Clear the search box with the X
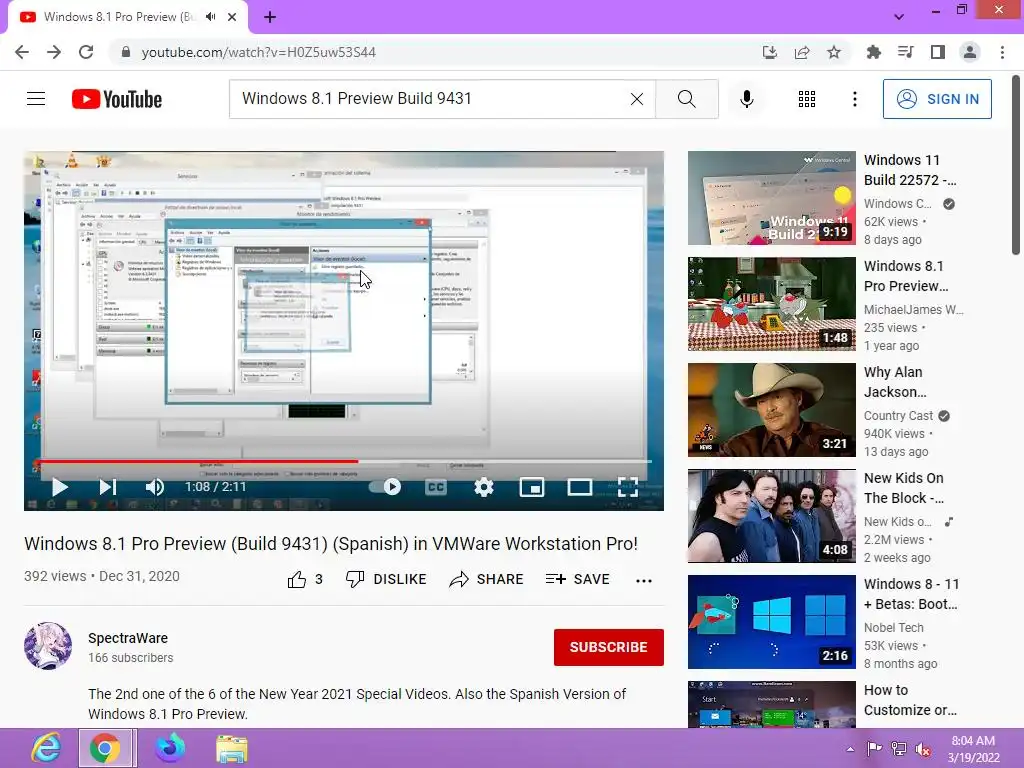 click(x=637, y=99)
